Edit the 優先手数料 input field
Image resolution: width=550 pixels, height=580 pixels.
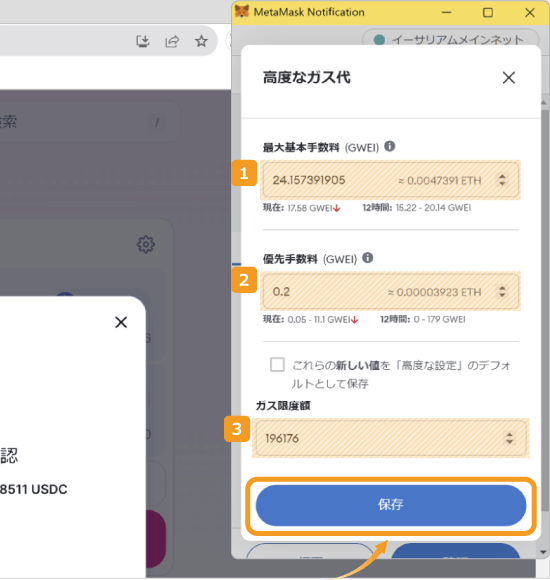(390, 291)
